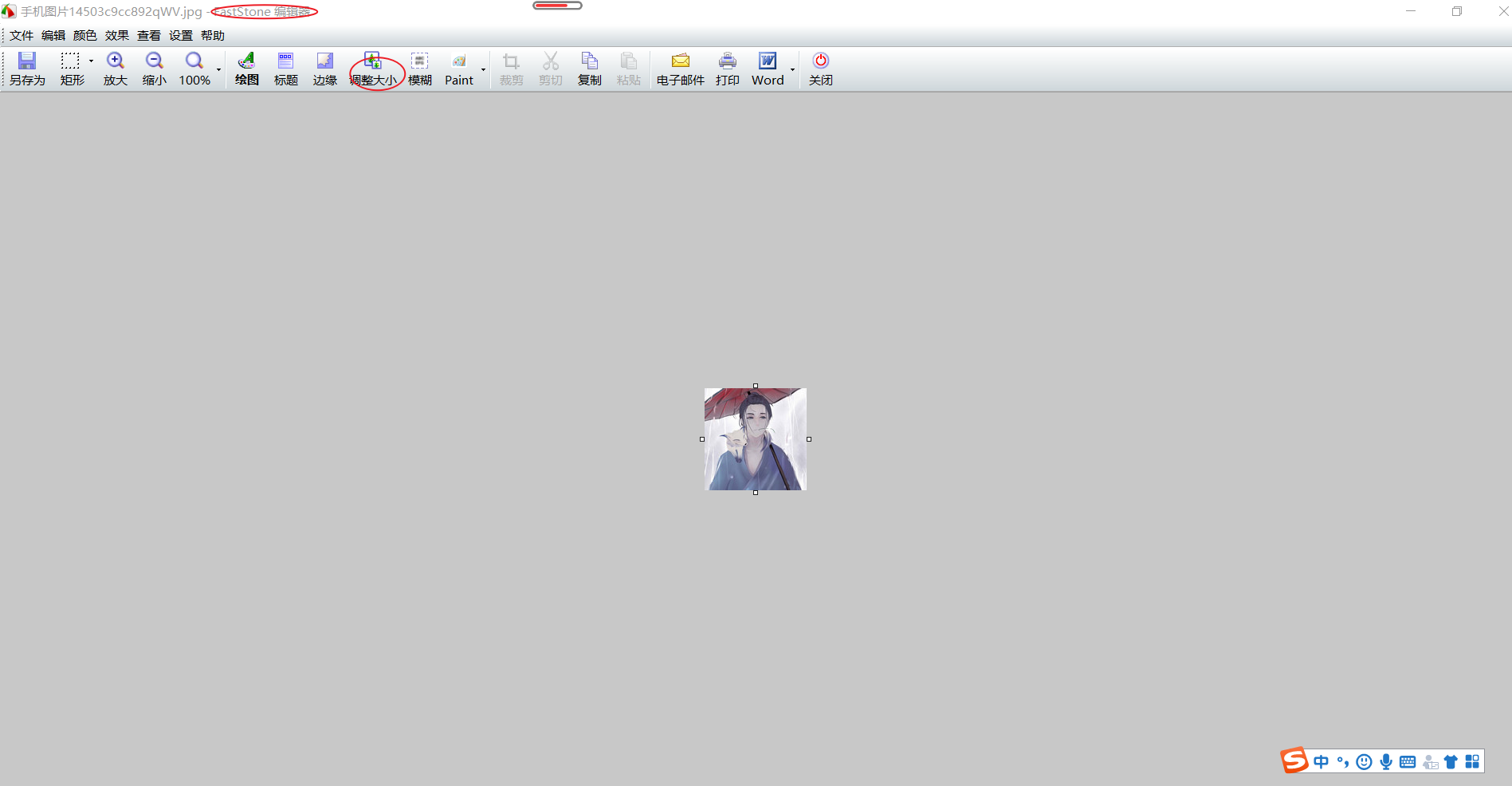Open the Sogou toolbox grid icon
The width and height of the screenshot is (1512, 786).
point(1472,762)
